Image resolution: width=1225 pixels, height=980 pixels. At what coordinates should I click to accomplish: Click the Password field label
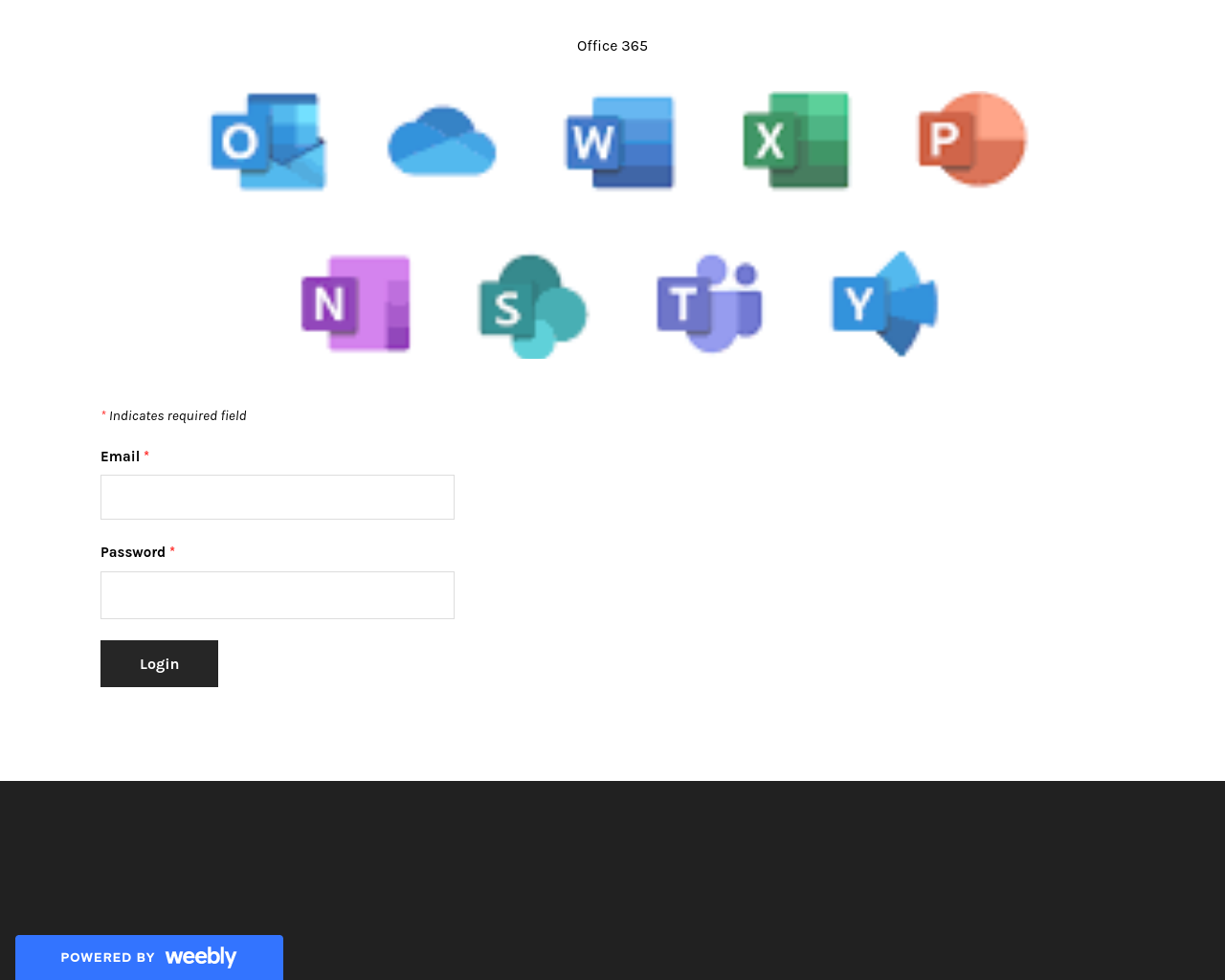pyautogui.click(x=133, y=552)
